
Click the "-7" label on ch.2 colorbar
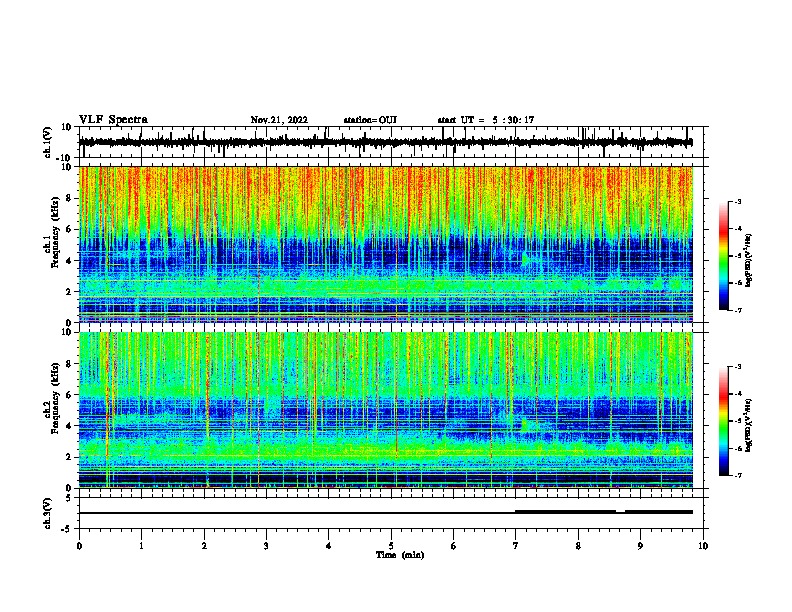point(737,476)
